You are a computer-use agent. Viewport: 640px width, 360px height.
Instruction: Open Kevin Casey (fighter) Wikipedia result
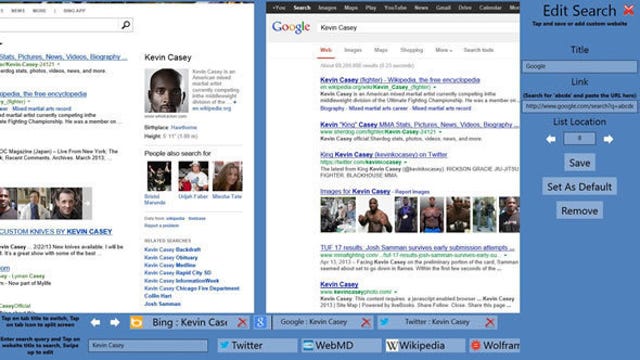click(400, 80)
